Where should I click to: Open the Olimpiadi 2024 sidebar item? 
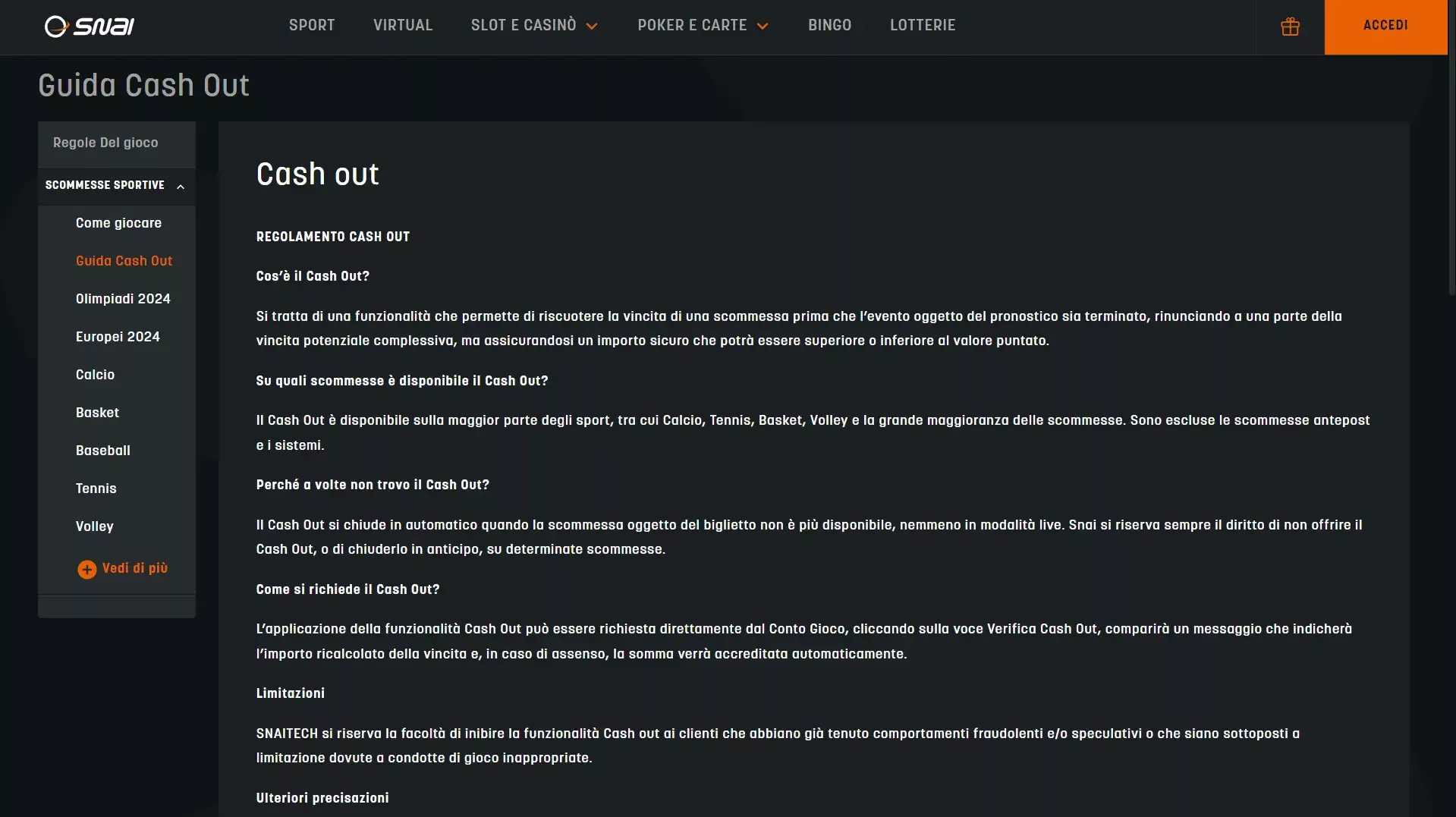click(x=123, y=299)
